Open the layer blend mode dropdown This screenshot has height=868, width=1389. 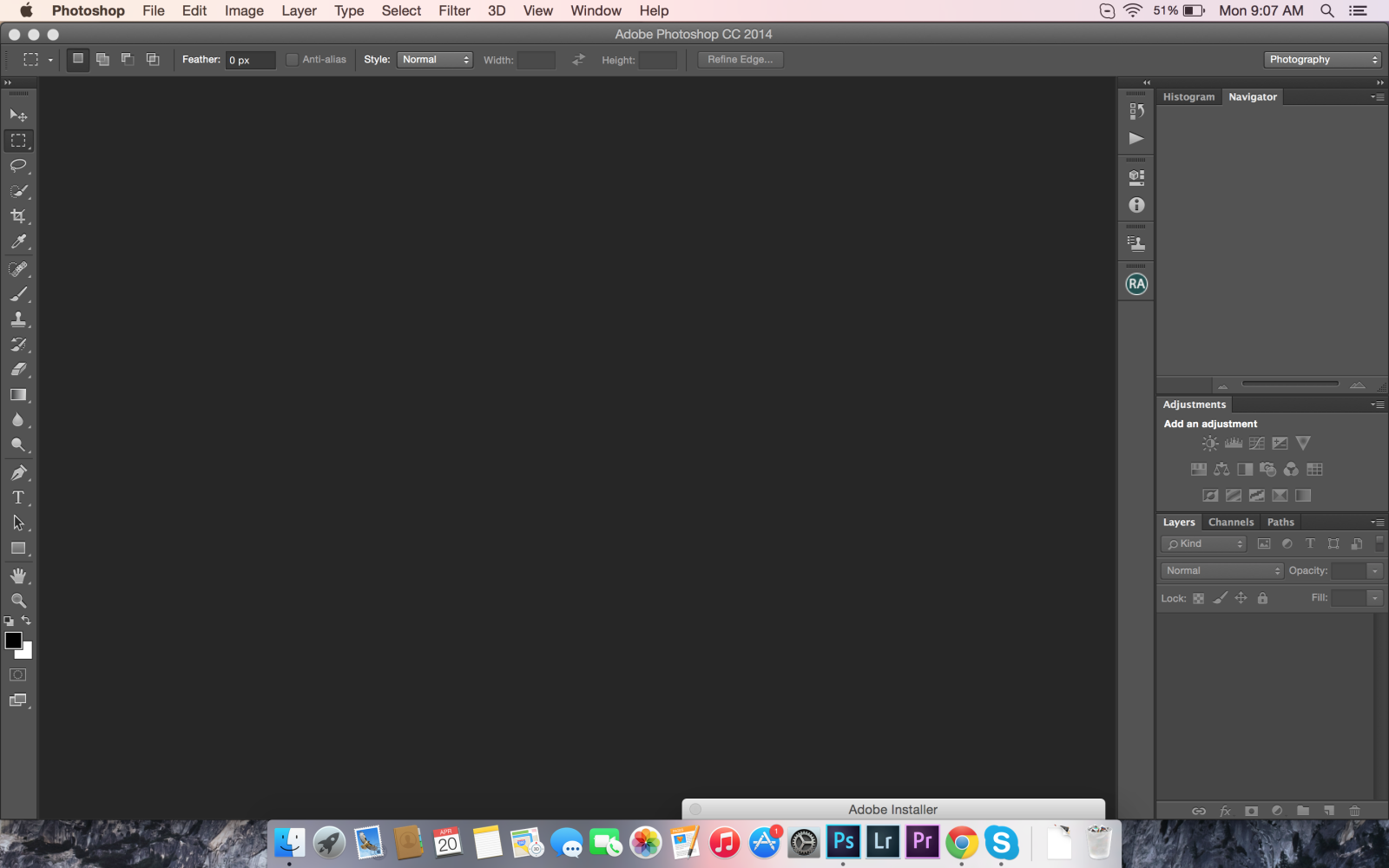pyautogui.click(x=1222, y=571)
